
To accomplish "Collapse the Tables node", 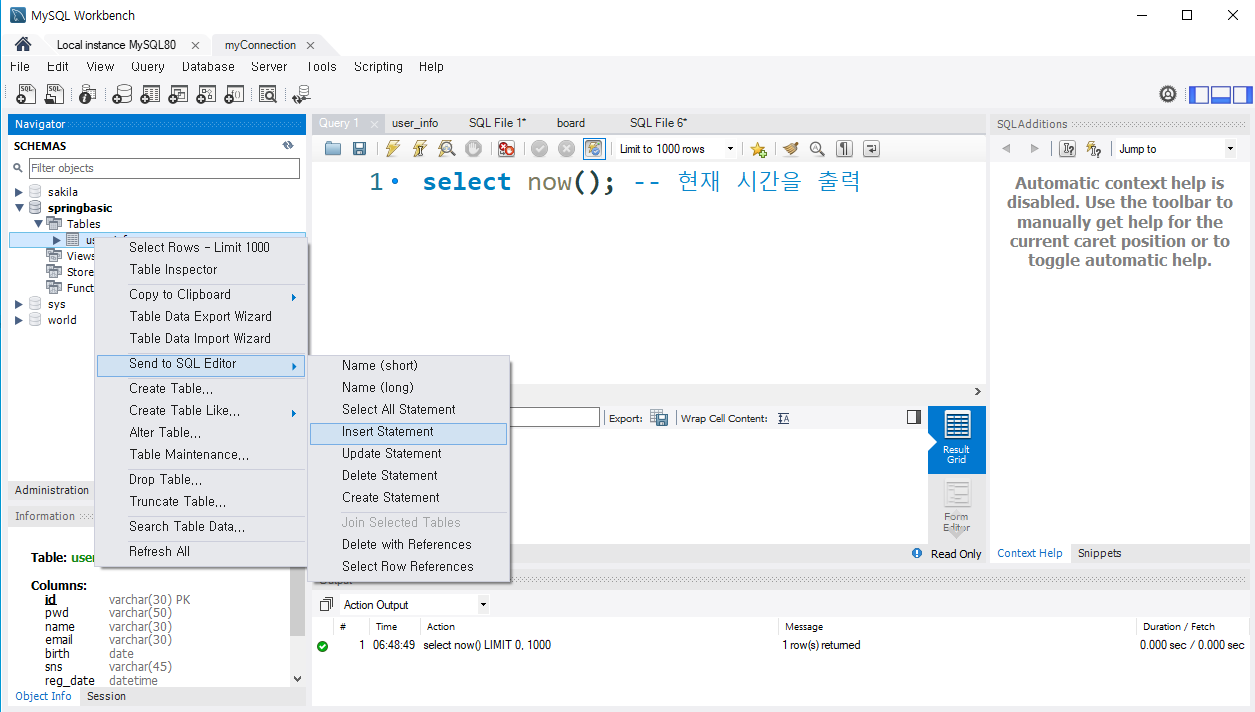I will 38,224.
